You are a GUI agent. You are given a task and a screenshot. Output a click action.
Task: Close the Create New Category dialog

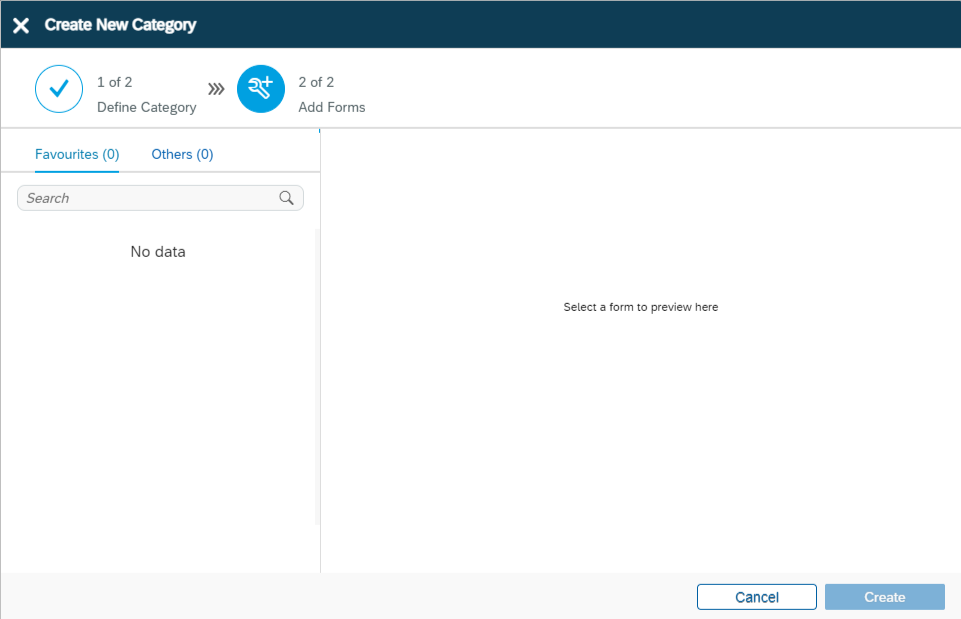[x=20, y=25]
